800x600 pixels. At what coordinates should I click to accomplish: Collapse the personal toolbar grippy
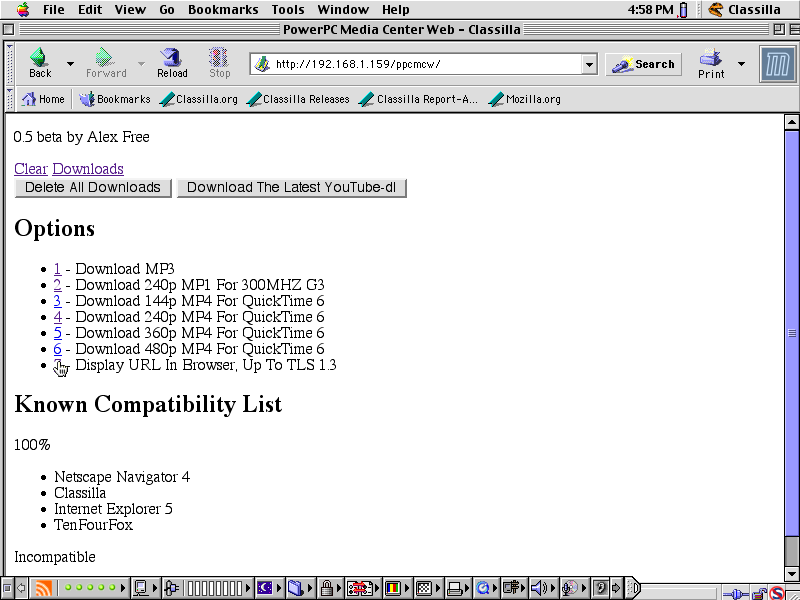(x=10, y=99)
